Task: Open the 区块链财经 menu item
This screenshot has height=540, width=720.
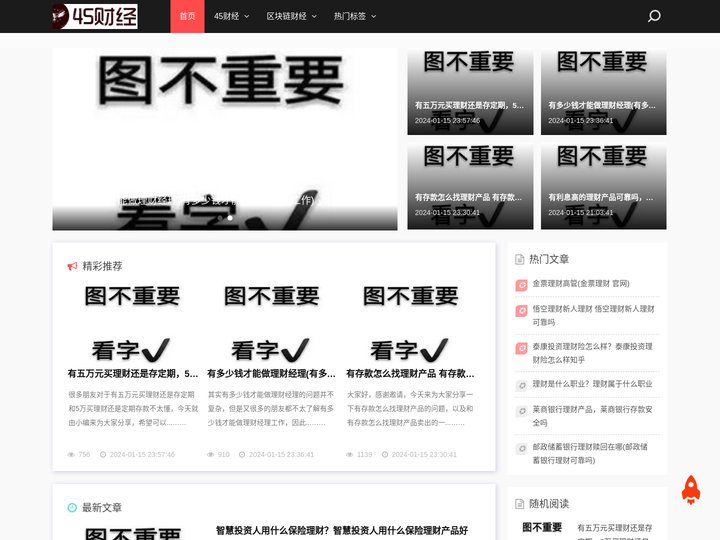Action: 287,17
